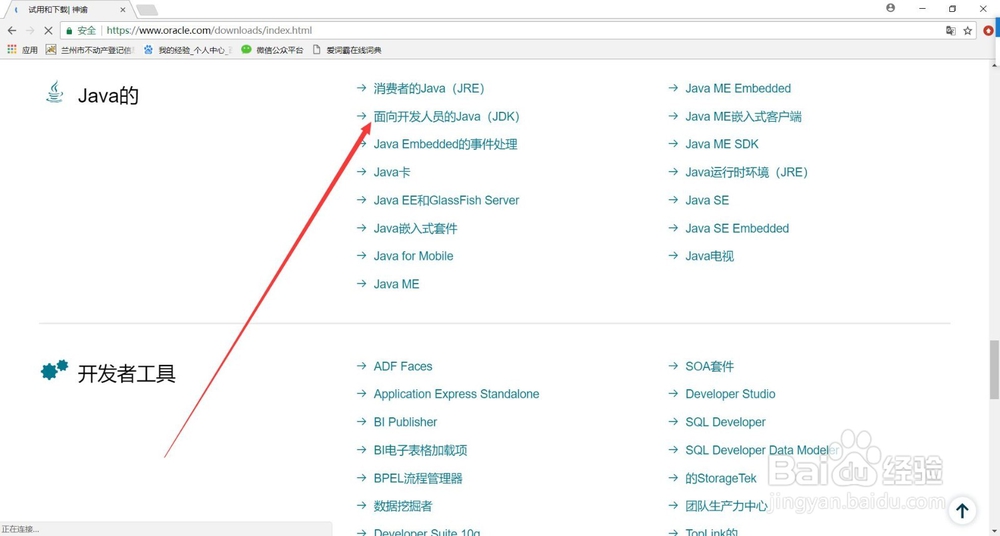This screenshot has width=1000, height=536.
Task: Click the 开发者工具 section heading
Action: click(x=126, y=373)
